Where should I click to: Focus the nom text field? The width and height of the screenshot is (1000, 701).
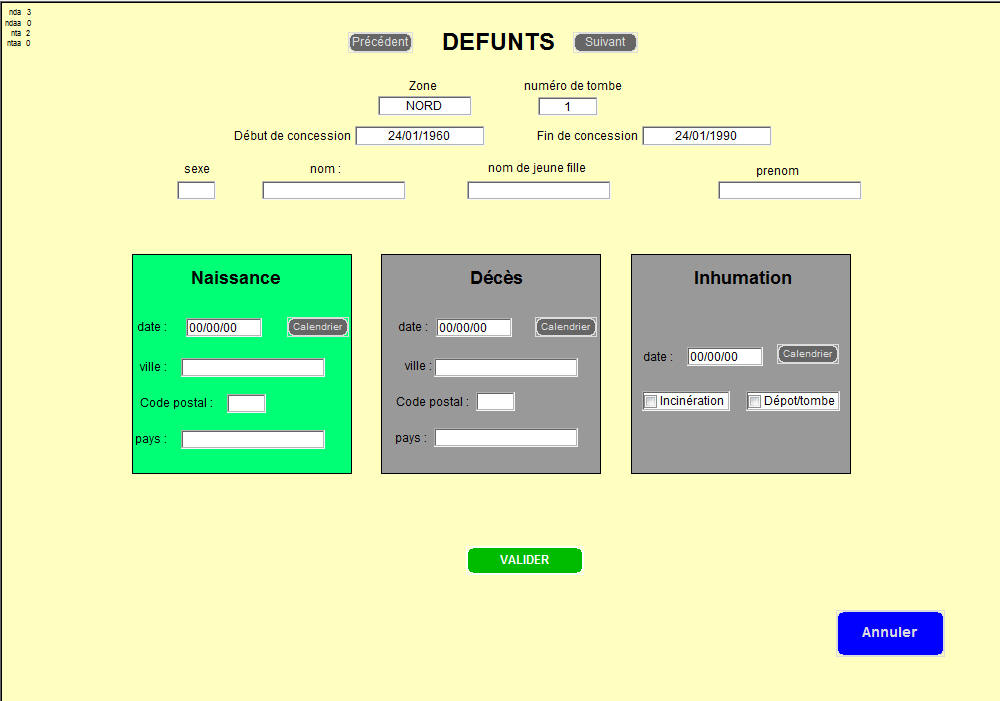(333, 190)
